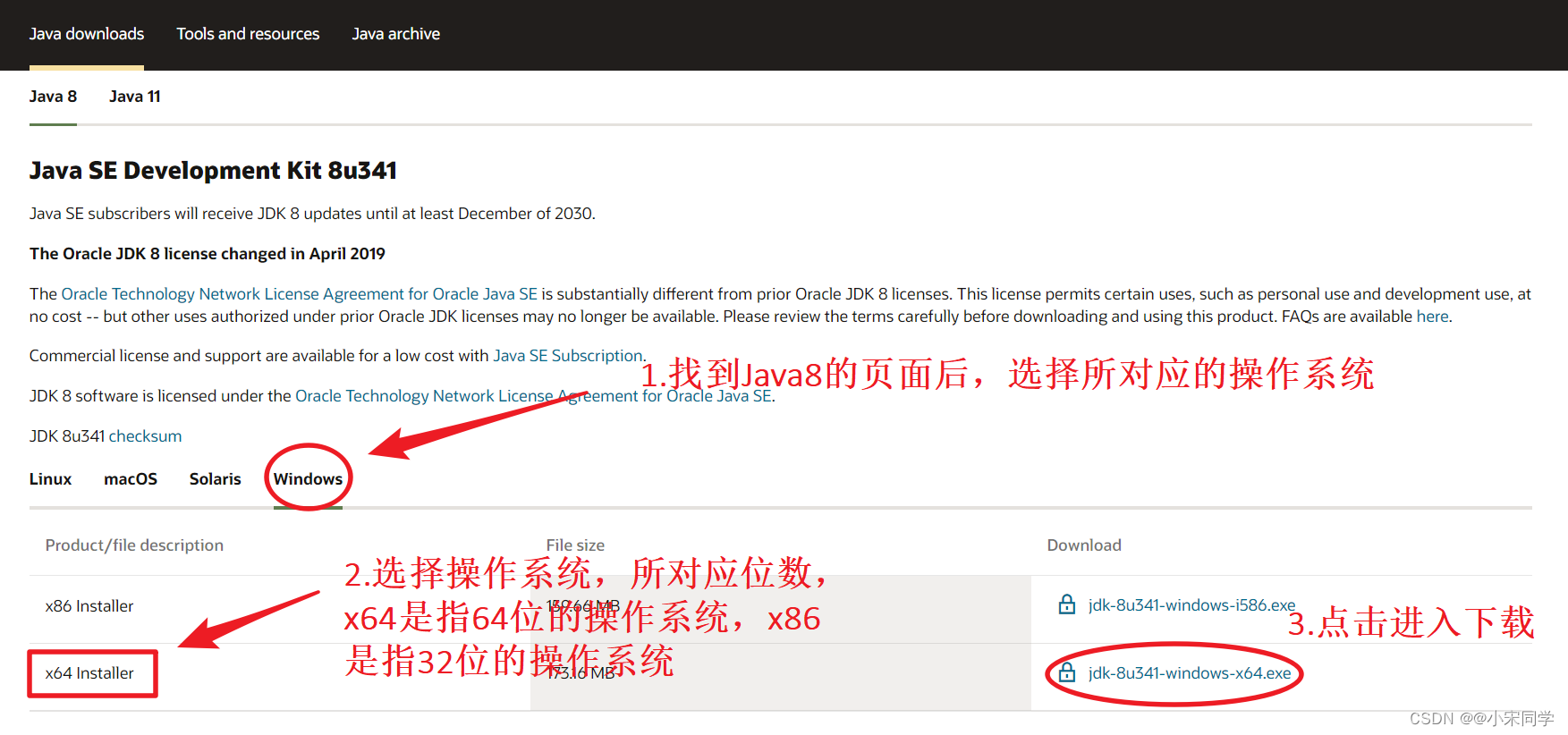Click the 'File size' column header
Image resolution: width=1568 pixels, height=735 pixels.
click(575, 545)
